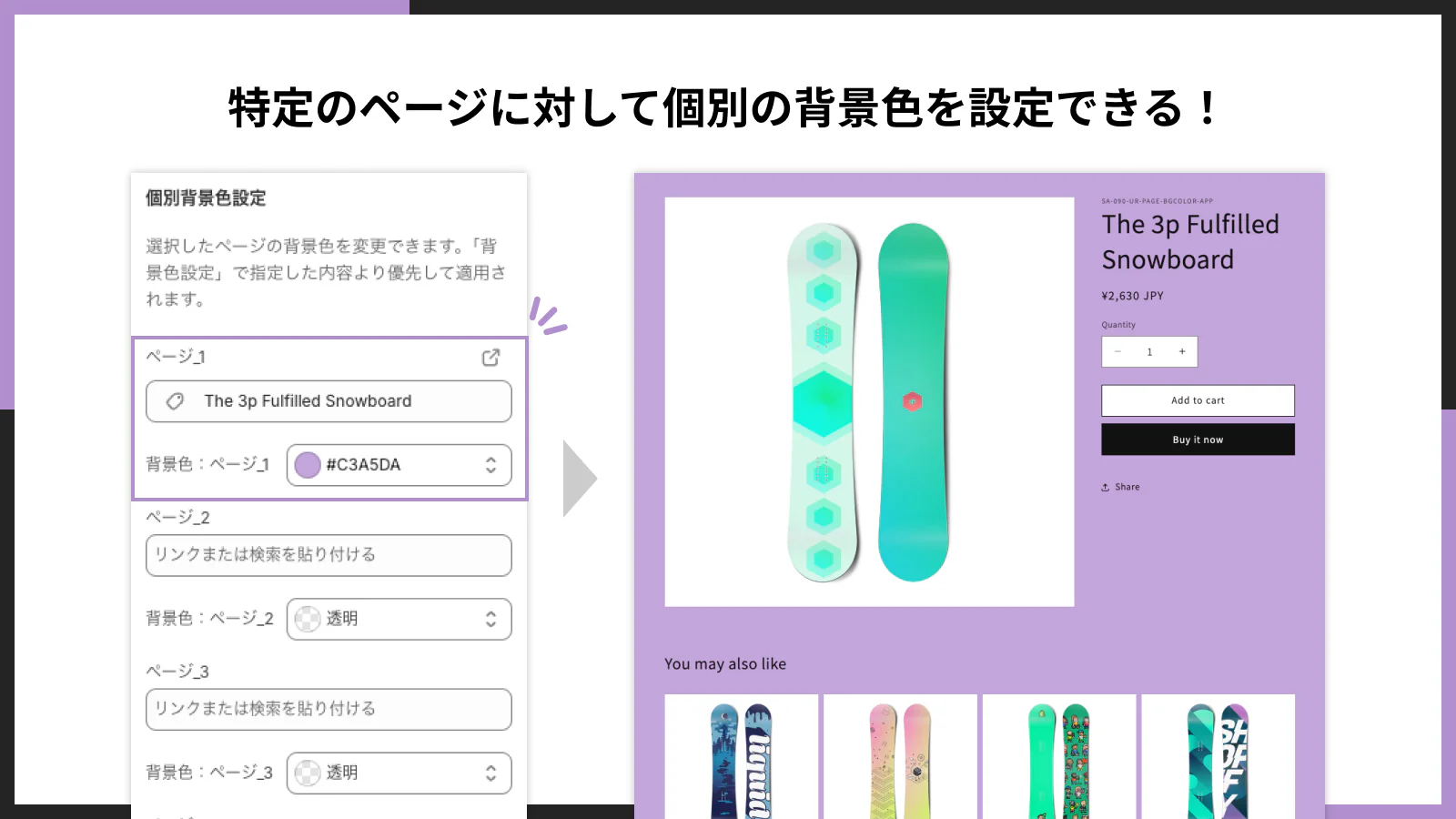Click the ページ_2 link input field
1456x819 pixels.
coord(329,555)
